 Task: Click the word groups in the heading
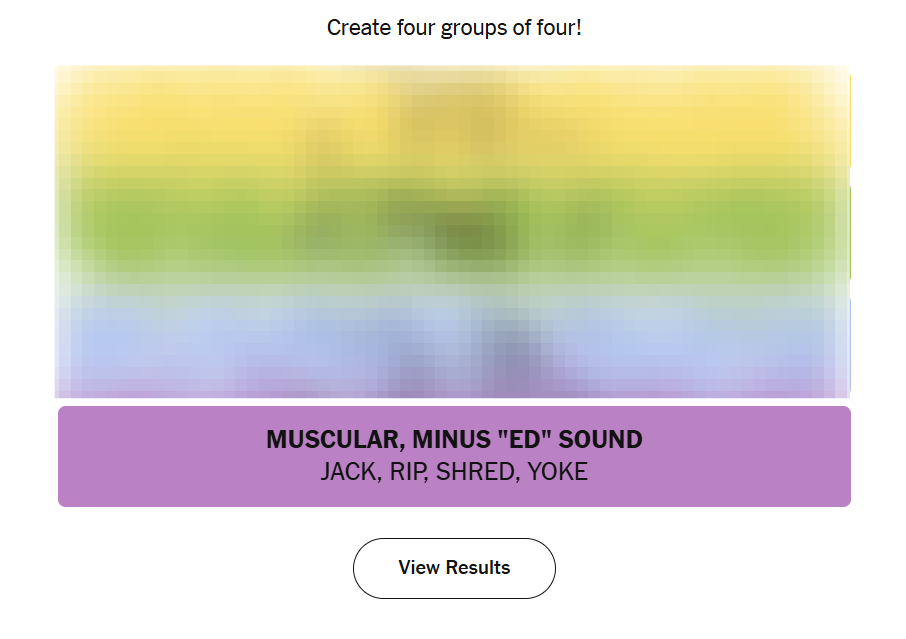point(473,28)
